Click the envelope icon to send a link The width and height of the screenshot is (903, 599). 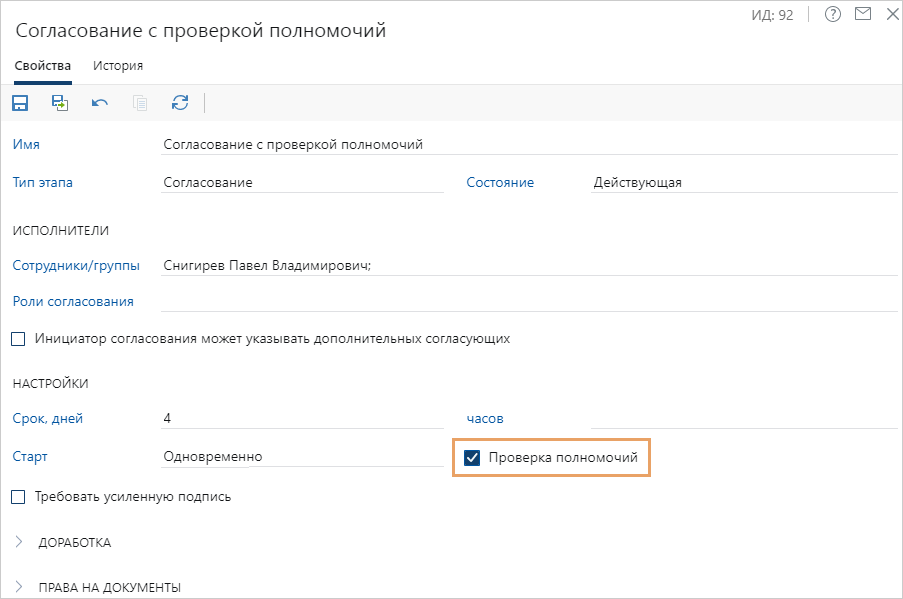[x=862, y=14]
